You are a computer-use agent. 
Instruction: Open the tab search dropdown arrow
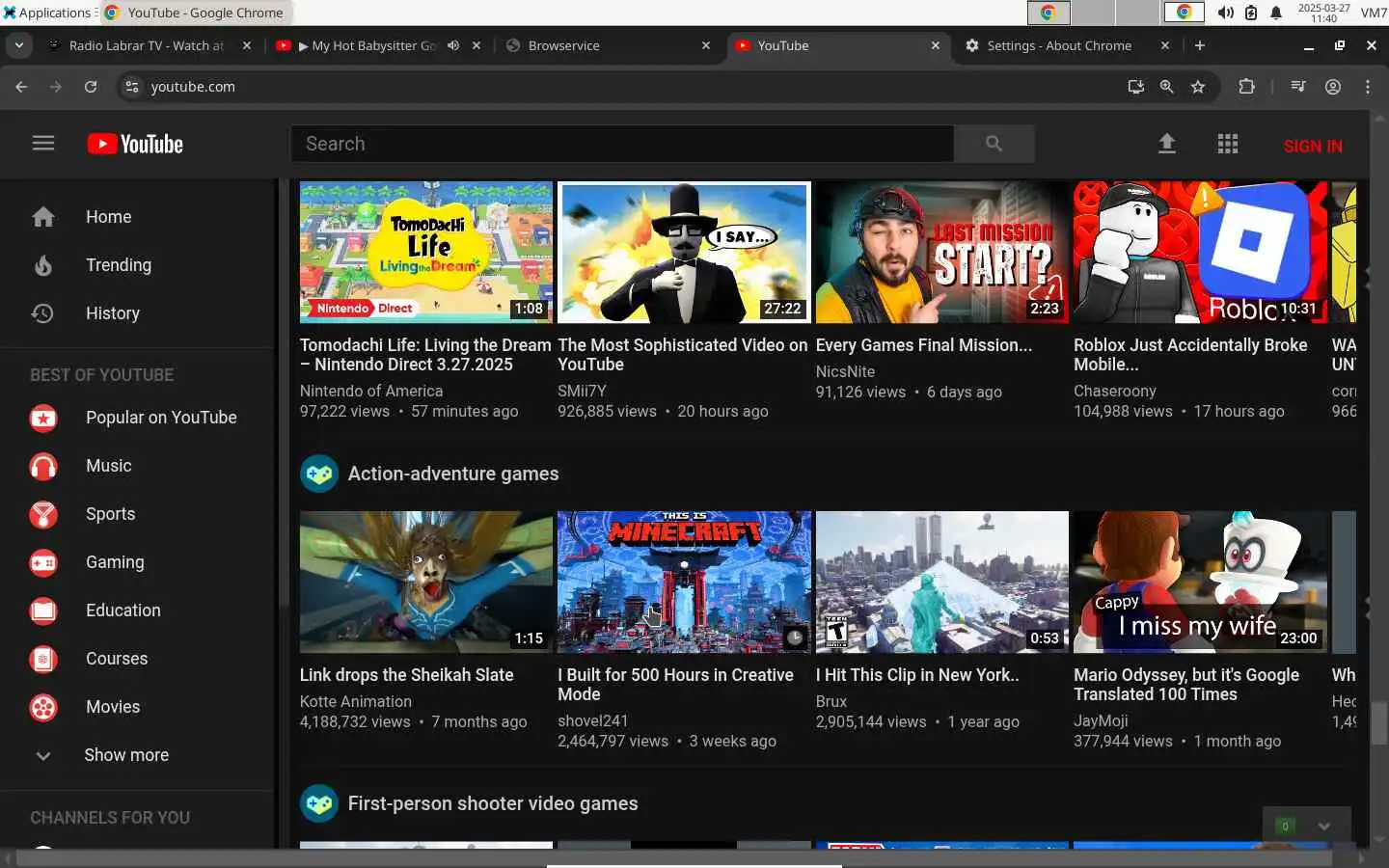point(19,45)
